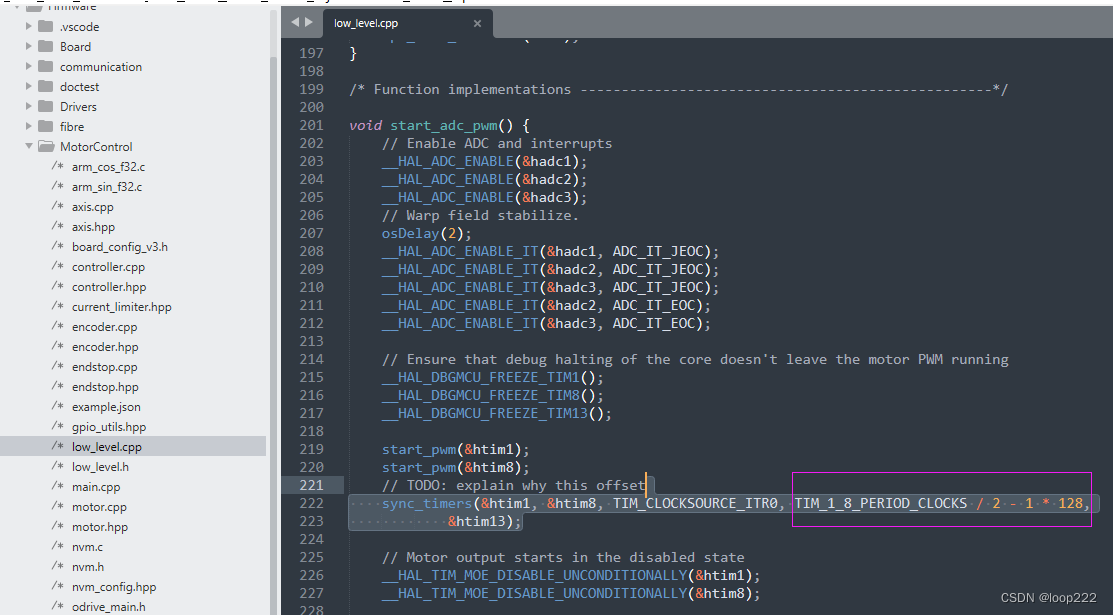Click the doctest folder icon
Viewport: 1113px width, 615px height.
[x=45, y=86]
